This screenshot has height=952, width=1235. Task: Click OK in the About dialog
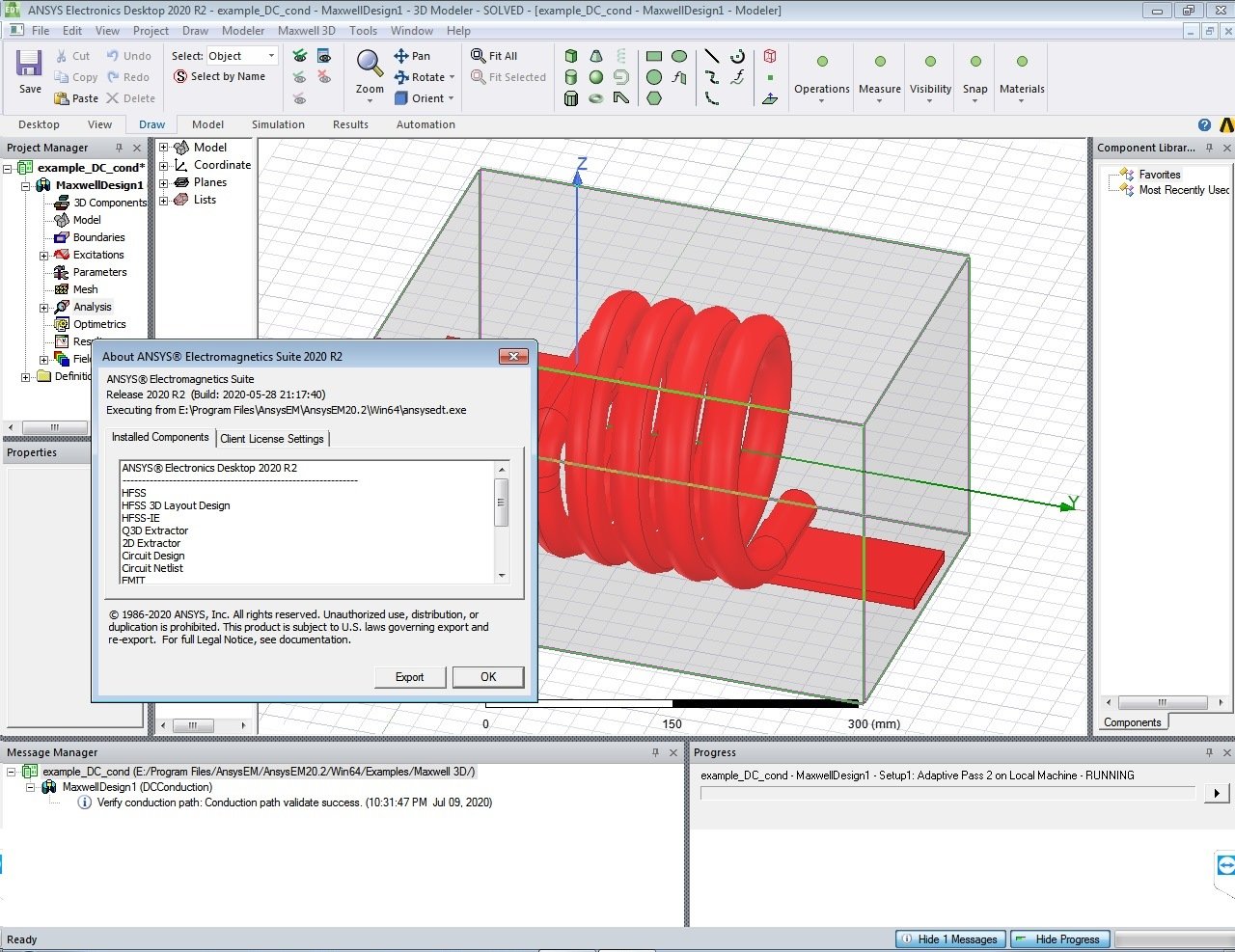(x=488, y=677)
